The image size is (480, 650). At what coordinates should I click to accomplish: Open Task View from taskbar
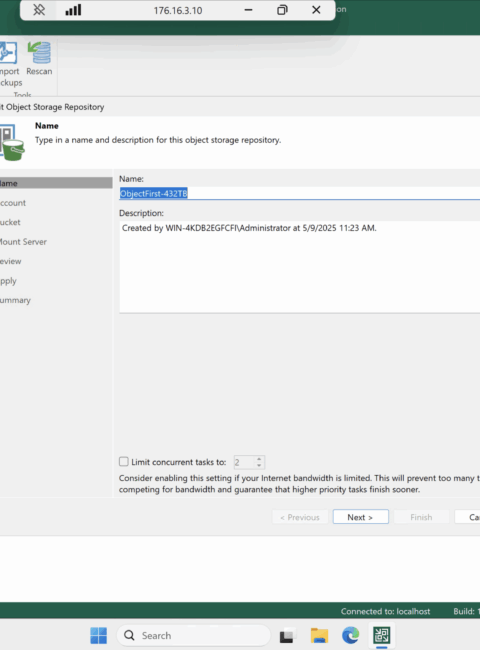click(287, 635)
